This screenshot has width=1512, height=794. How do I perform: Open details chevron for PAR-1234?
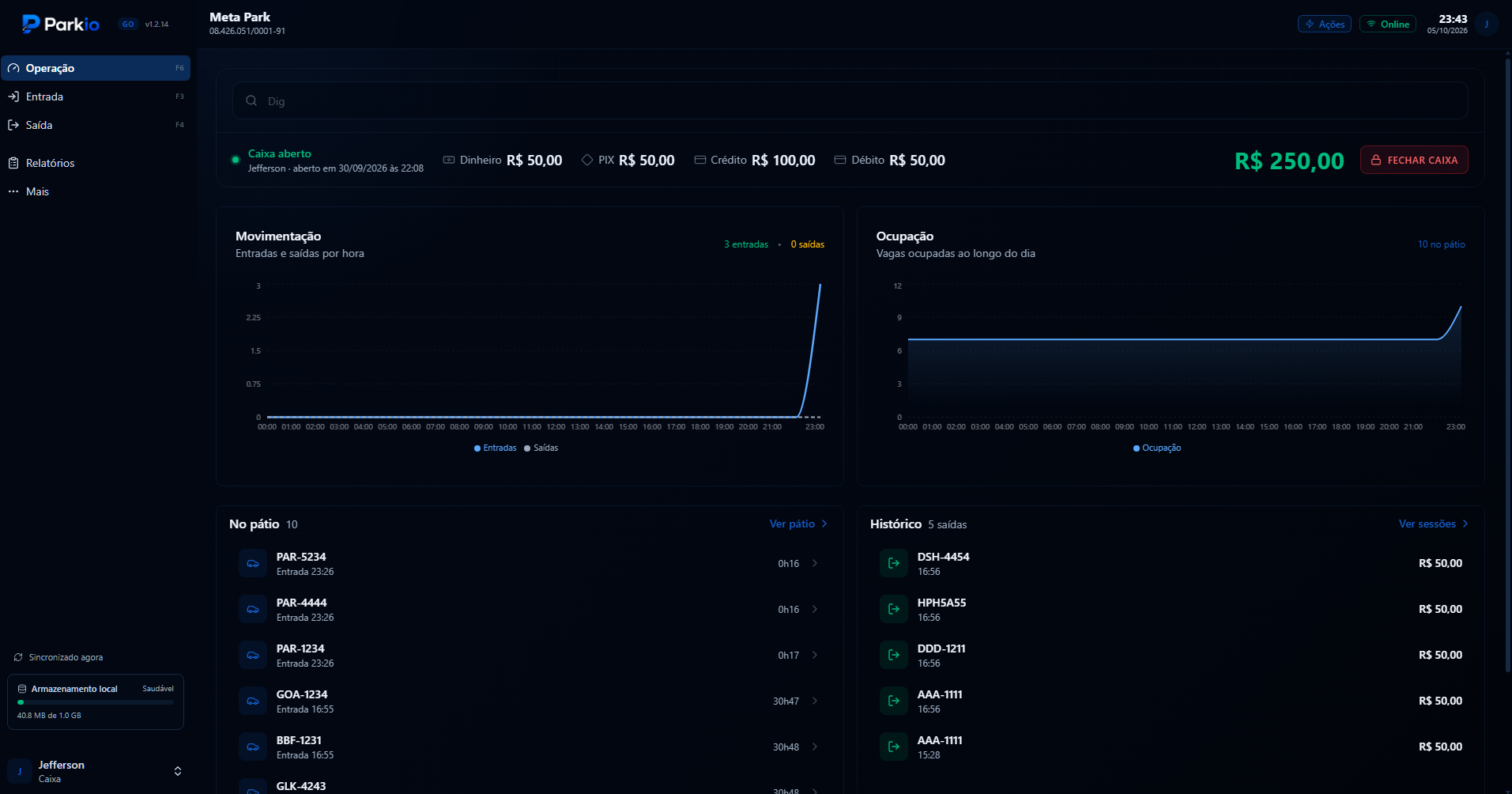815,656
